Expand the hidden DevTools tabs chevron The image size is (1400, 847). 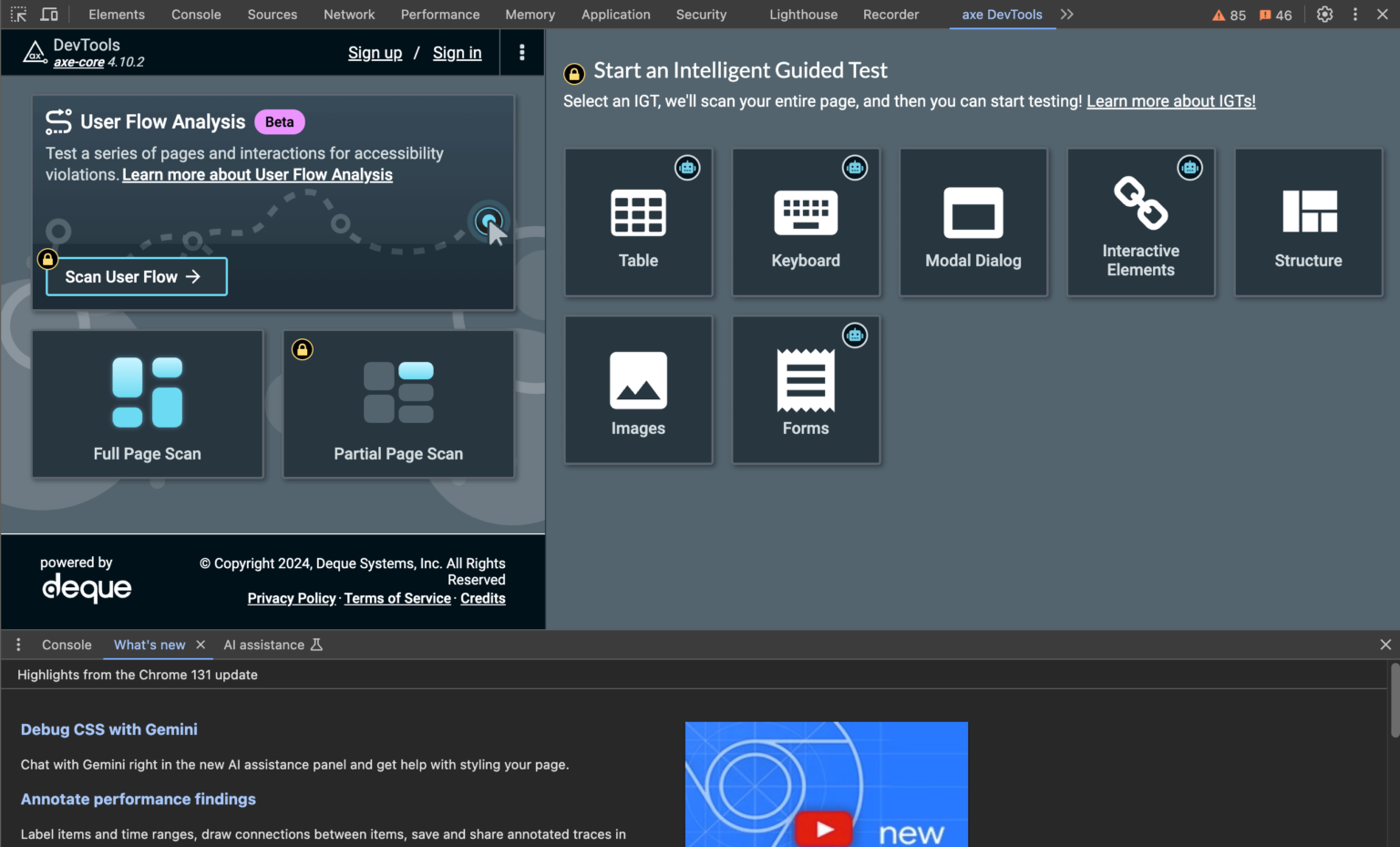1067,15
